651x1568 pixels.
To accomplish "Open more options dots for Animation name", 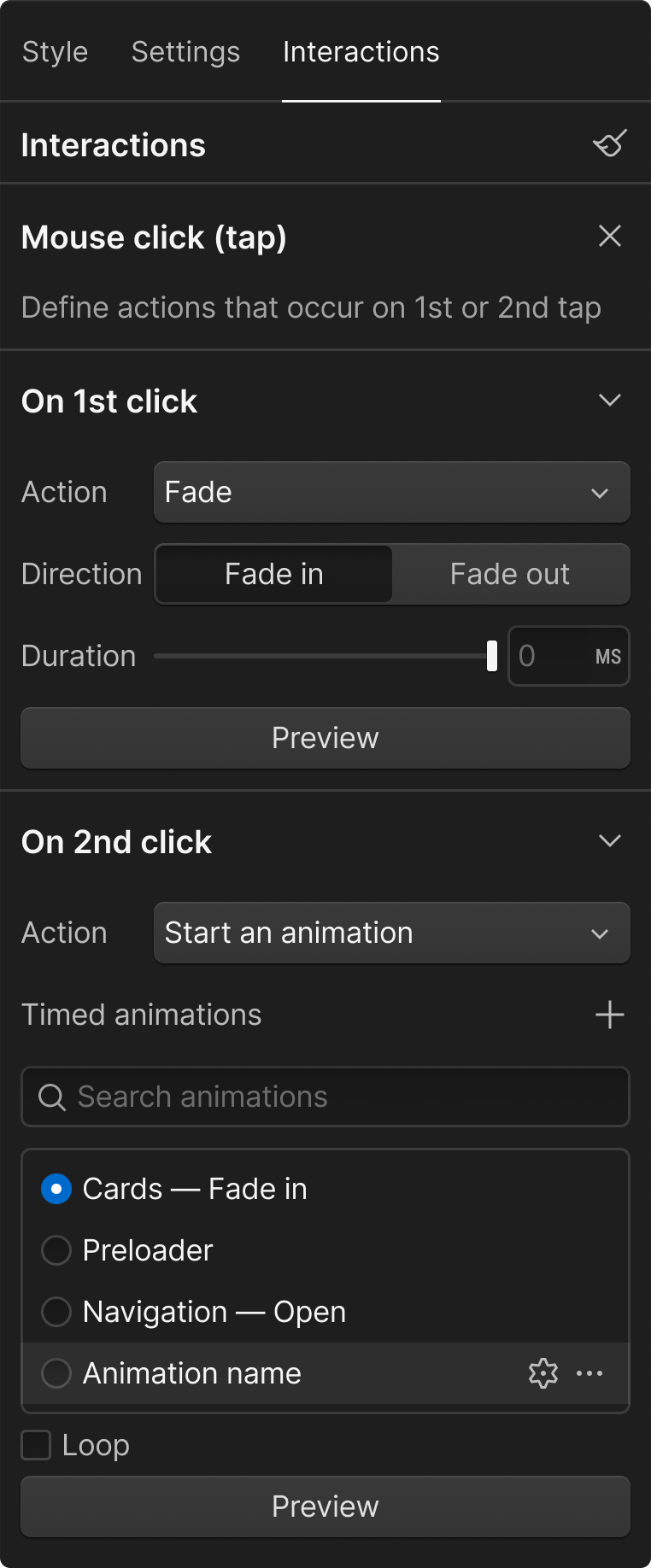I will coord(589,1373).
